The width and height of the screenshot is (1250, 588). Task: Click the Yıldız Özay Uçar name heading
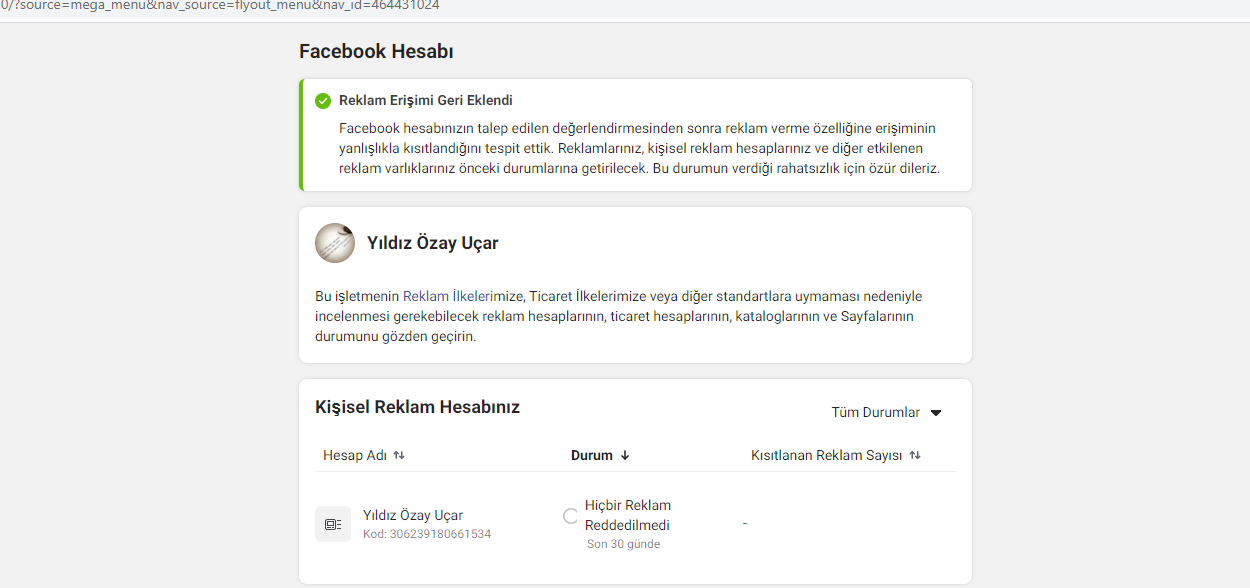click(x=432, y=243)
